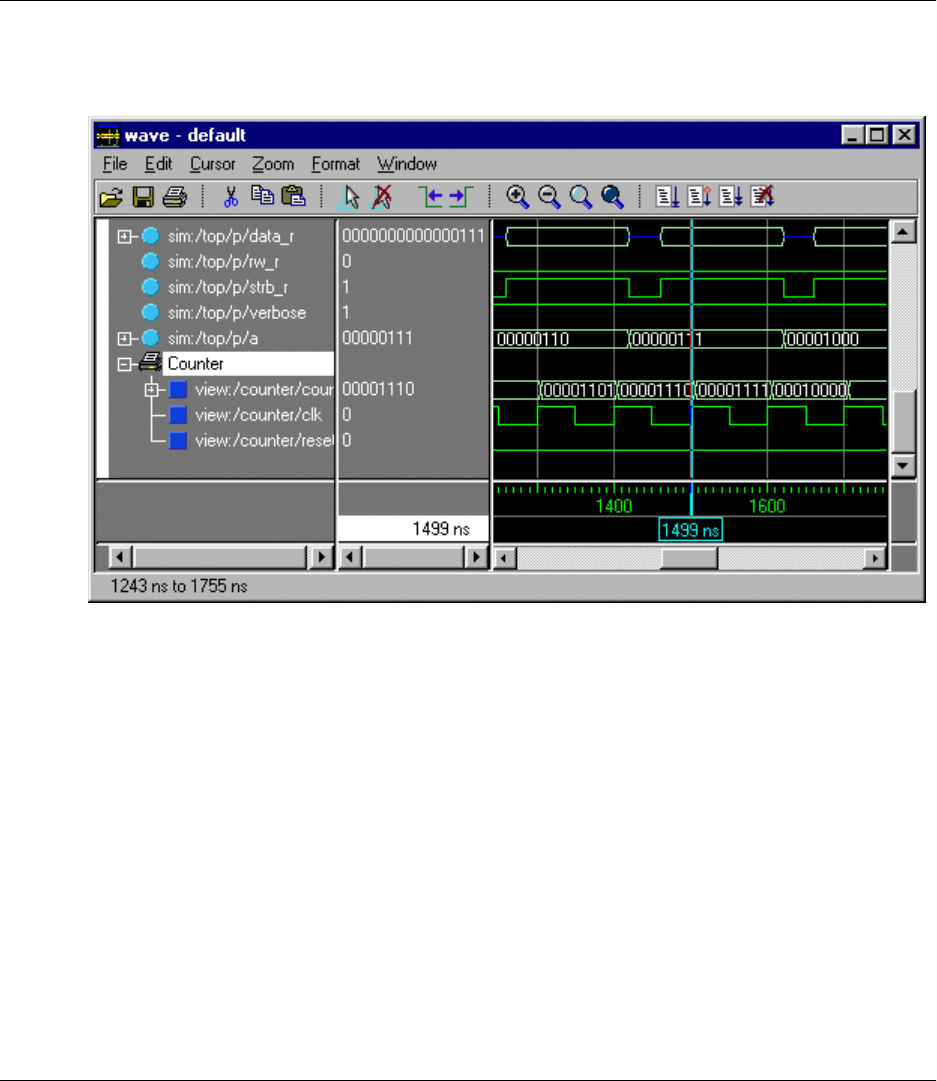
Task: Click the 00001110 count value in values pane
Action: coord(378,390)
